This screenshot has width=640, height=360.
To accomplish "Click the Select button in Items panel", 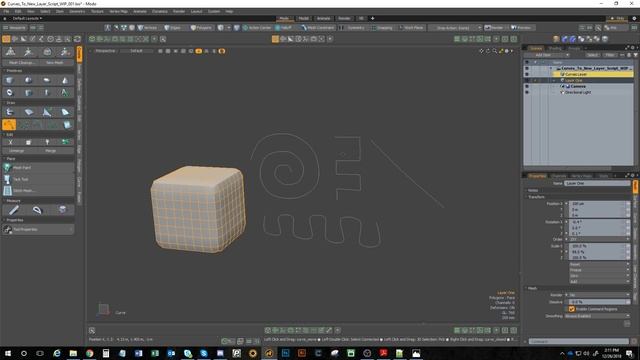I will click(592, 55).
